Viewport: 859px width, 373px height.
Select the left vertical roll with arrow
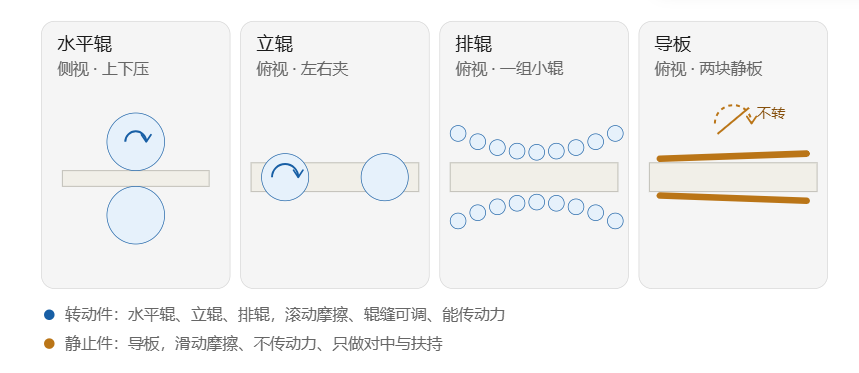pos(285,177)
